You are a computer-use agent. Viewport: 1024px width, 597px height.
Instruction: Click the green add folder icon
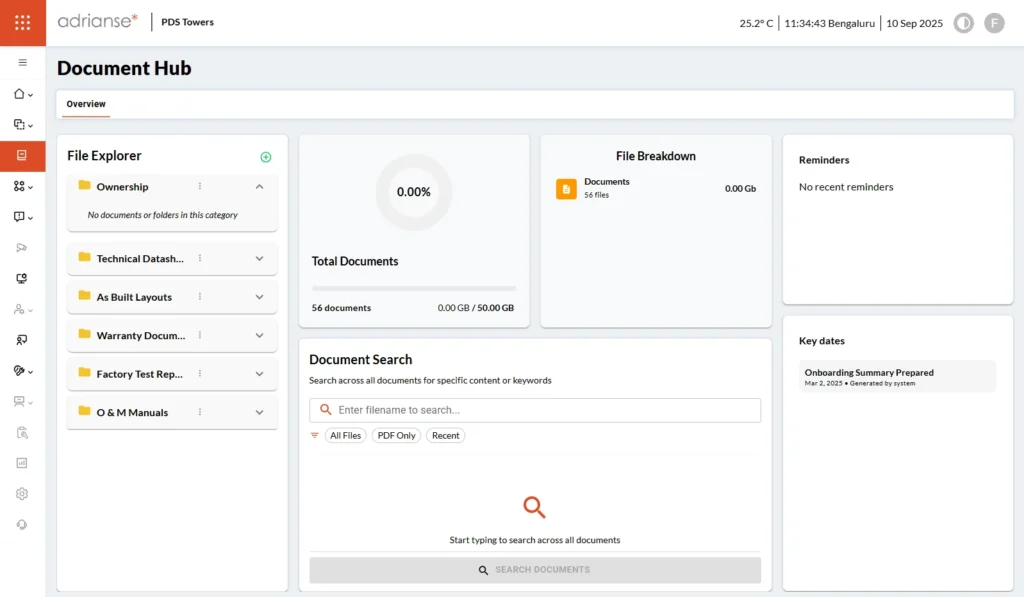pyautogui.click(x=265, y=157)
